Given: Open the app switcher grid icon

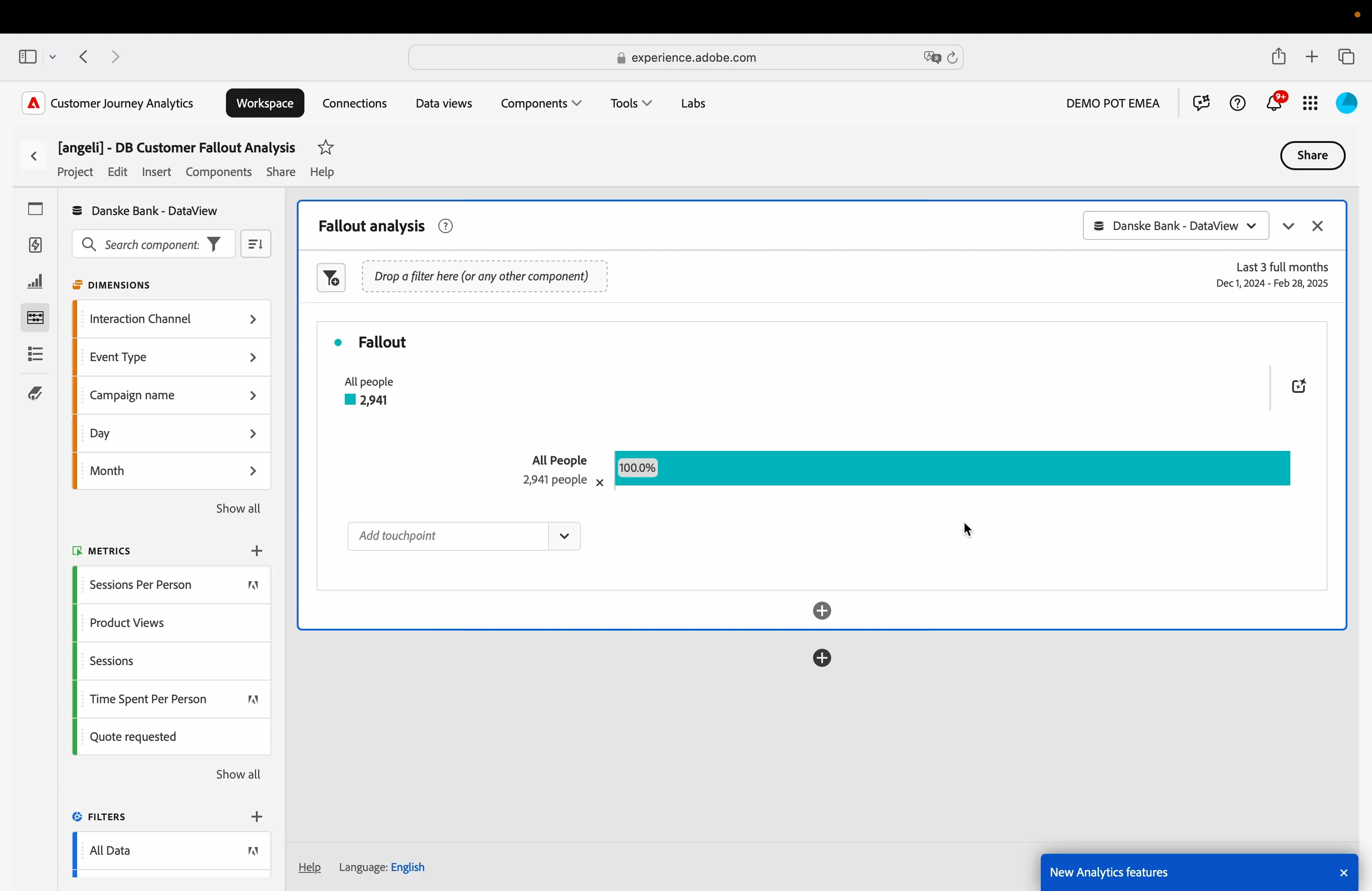Looking at the screenshot, I should (1310, 103).
